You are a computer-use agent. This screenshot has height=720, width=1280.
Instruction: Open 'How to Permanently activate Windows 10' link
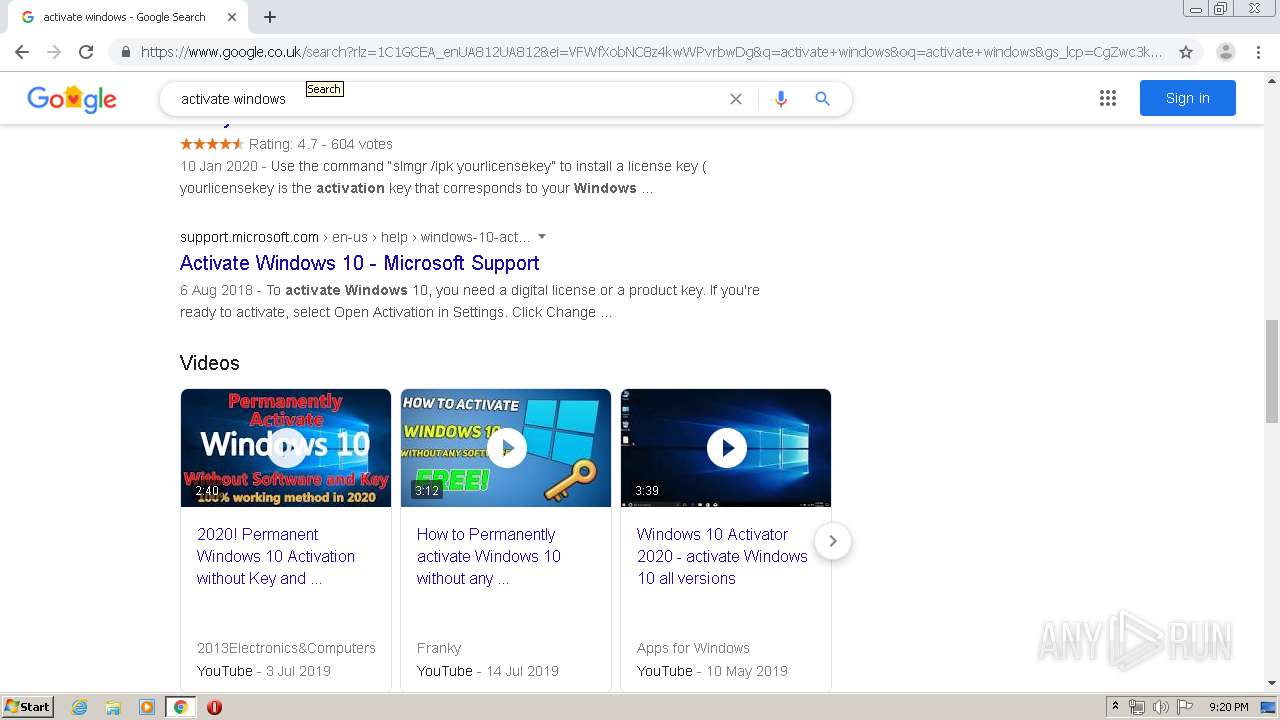489,556
